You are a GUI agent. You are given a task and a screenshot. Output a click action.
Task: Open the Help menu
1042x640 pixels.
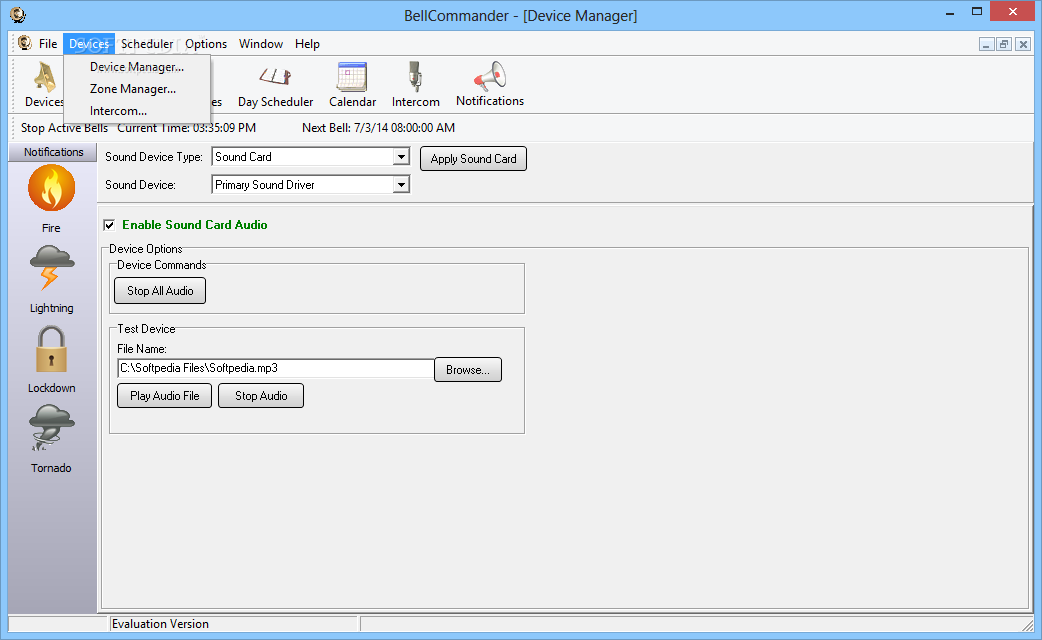[307, 44]
